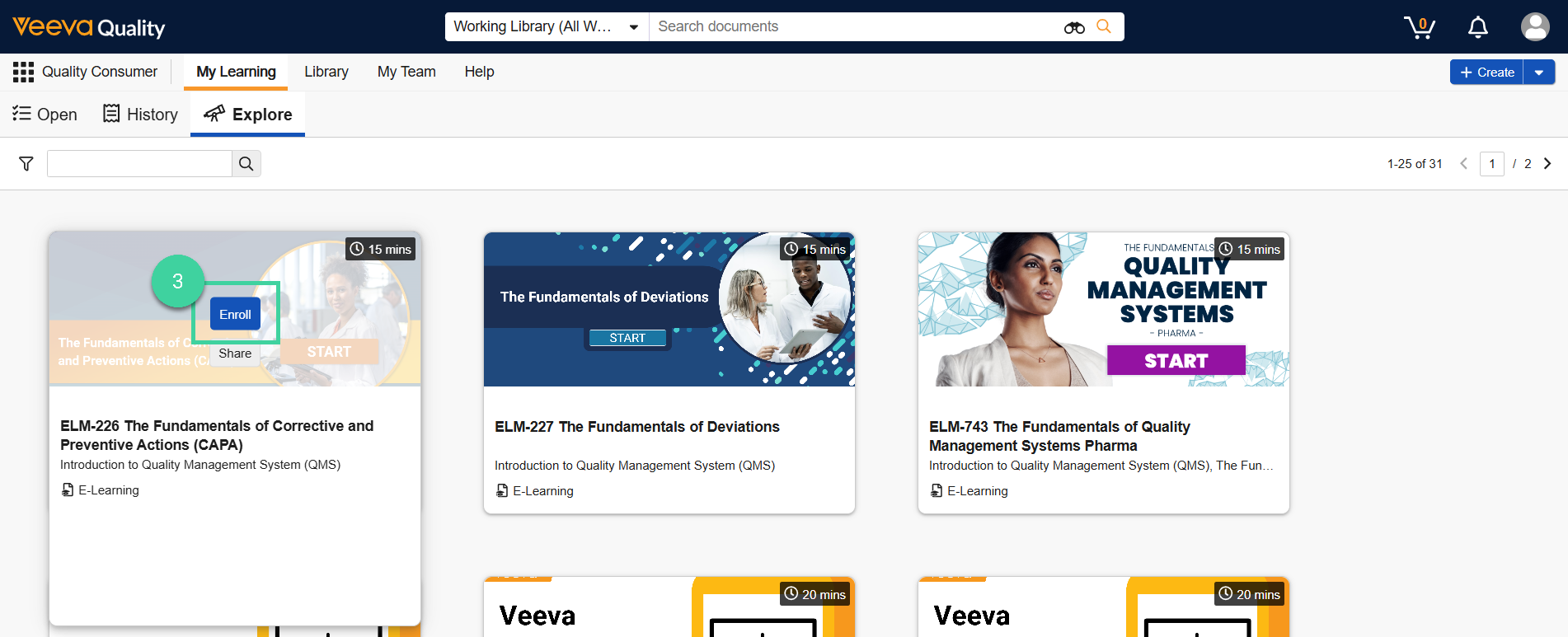Click the Explore search magnifier button
The image size is (1568, 637).
pyautogui.click(x=246, y=163)
